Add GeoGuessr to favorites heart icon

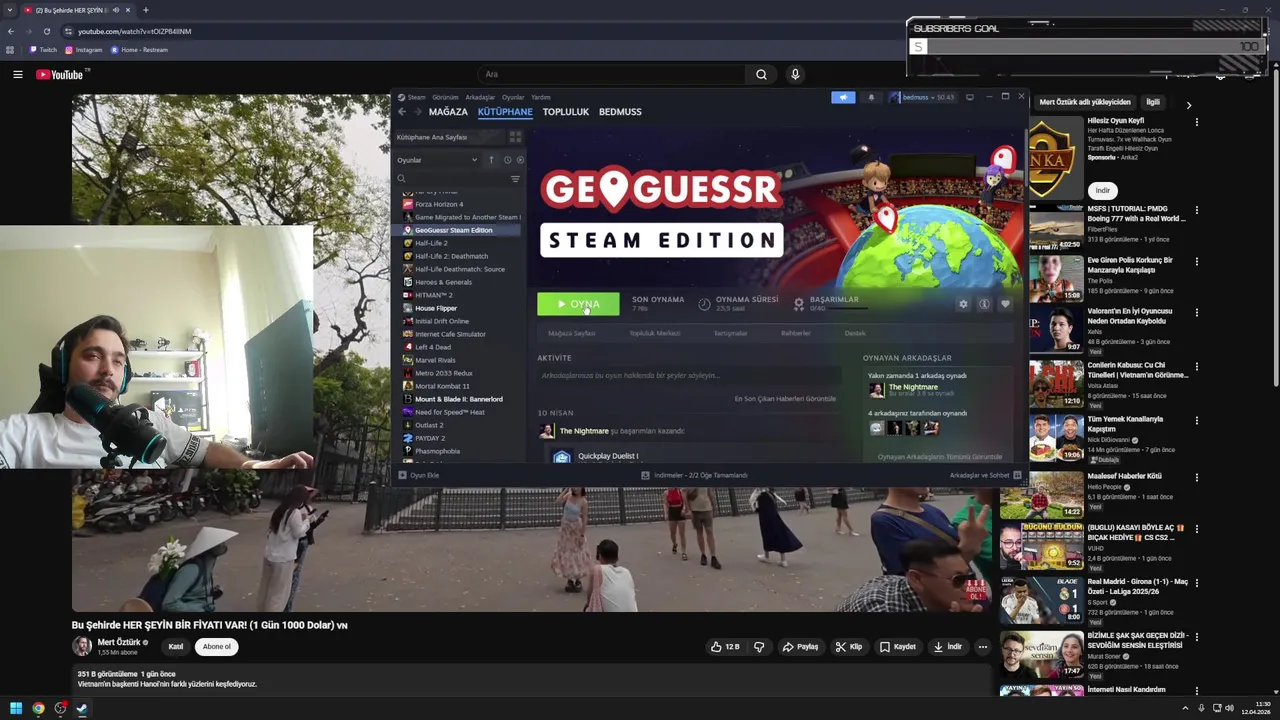[1005, 304]
